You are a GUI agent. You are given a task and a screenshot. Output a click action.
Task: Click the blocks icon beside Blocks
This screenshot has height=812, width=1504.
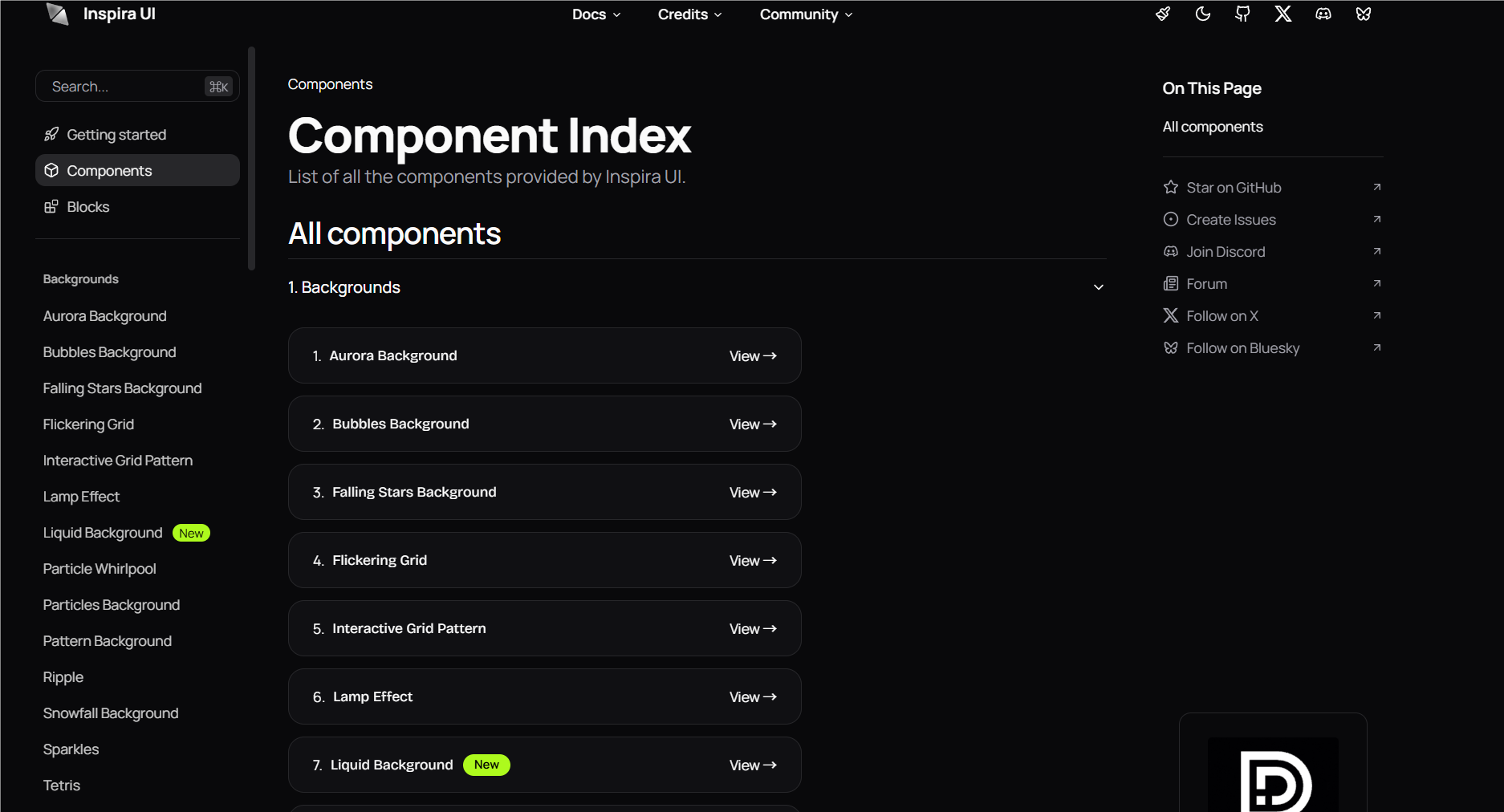click(x=51, y=206)
